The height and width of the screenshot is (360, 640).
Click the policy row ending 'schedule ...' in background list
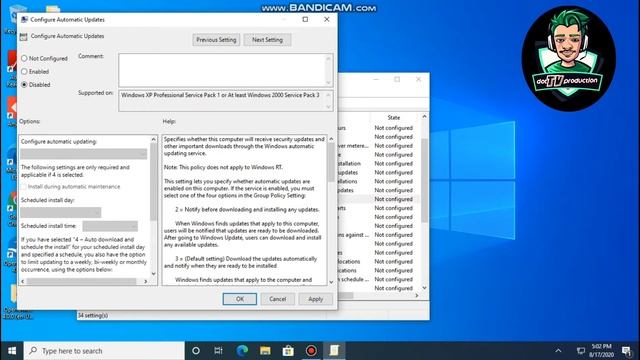point(378,279)
